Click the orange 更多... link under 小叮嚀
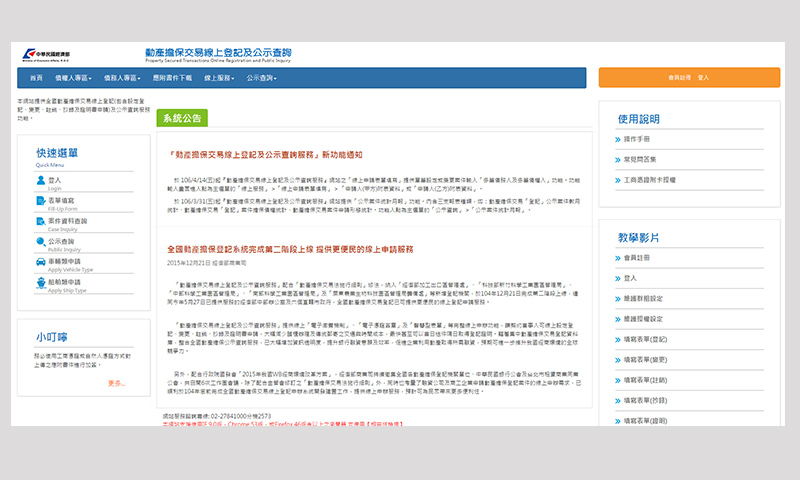Viewport: 800px width, 480px height. [117, 383]
